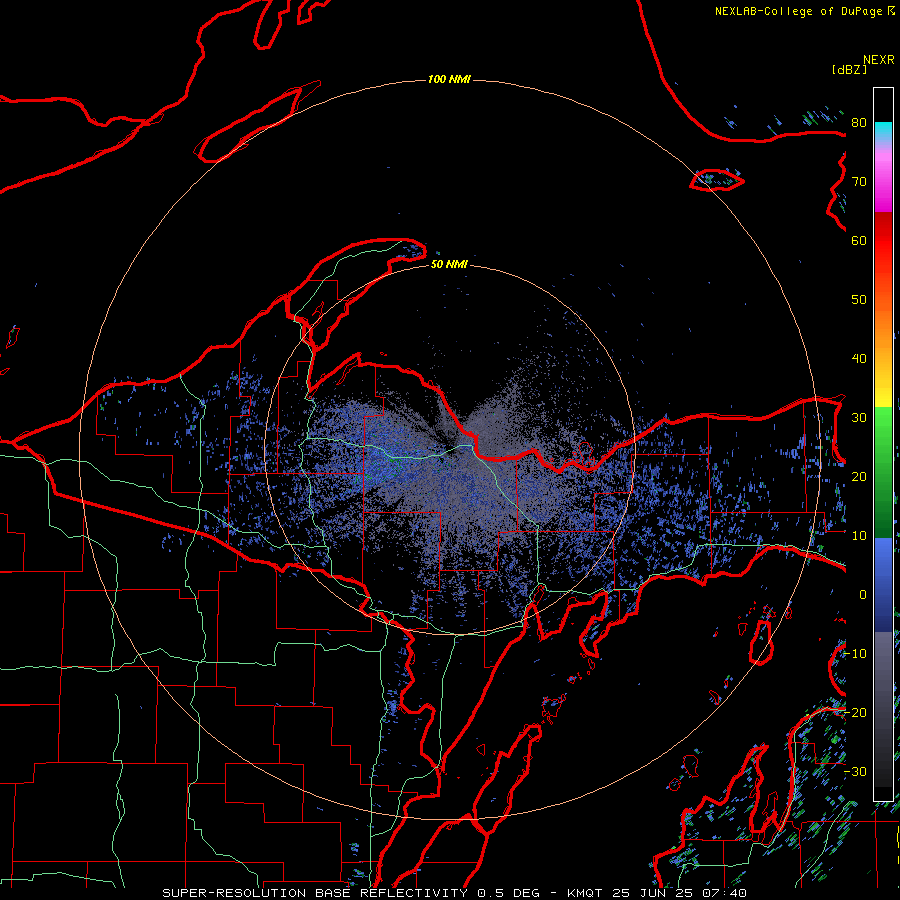Image resolution: width=900 pixels, height=900 pixels.
Task: Click the 20 value on the dBZ scale
Action: pos(859,476)
